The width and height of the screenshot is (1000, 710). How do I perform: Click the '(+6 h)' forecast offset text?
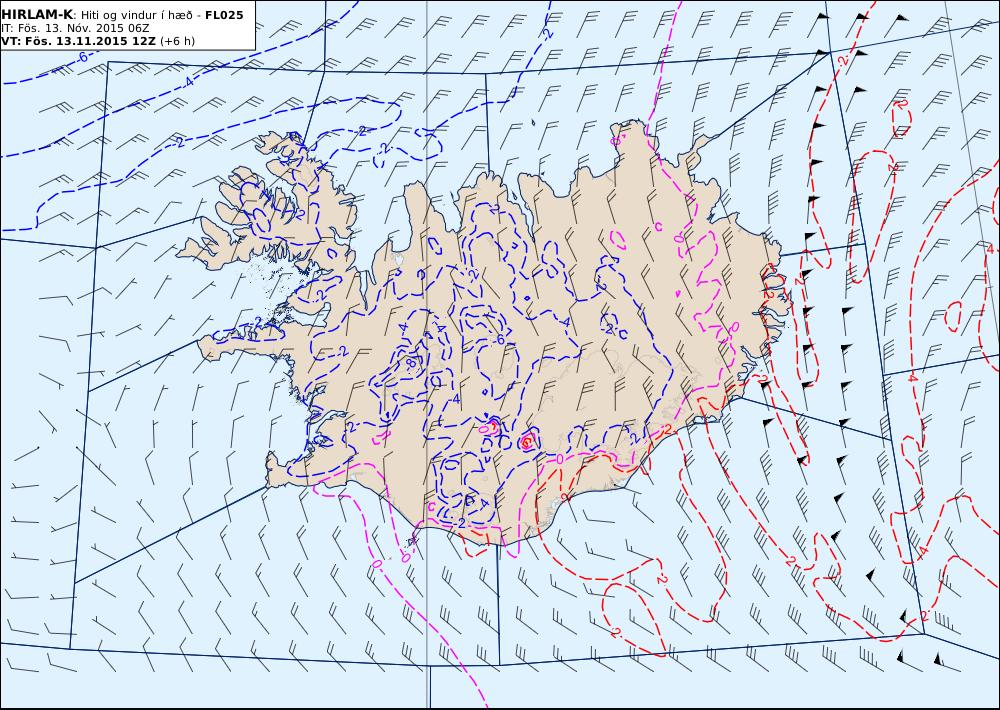coord(177,41)
